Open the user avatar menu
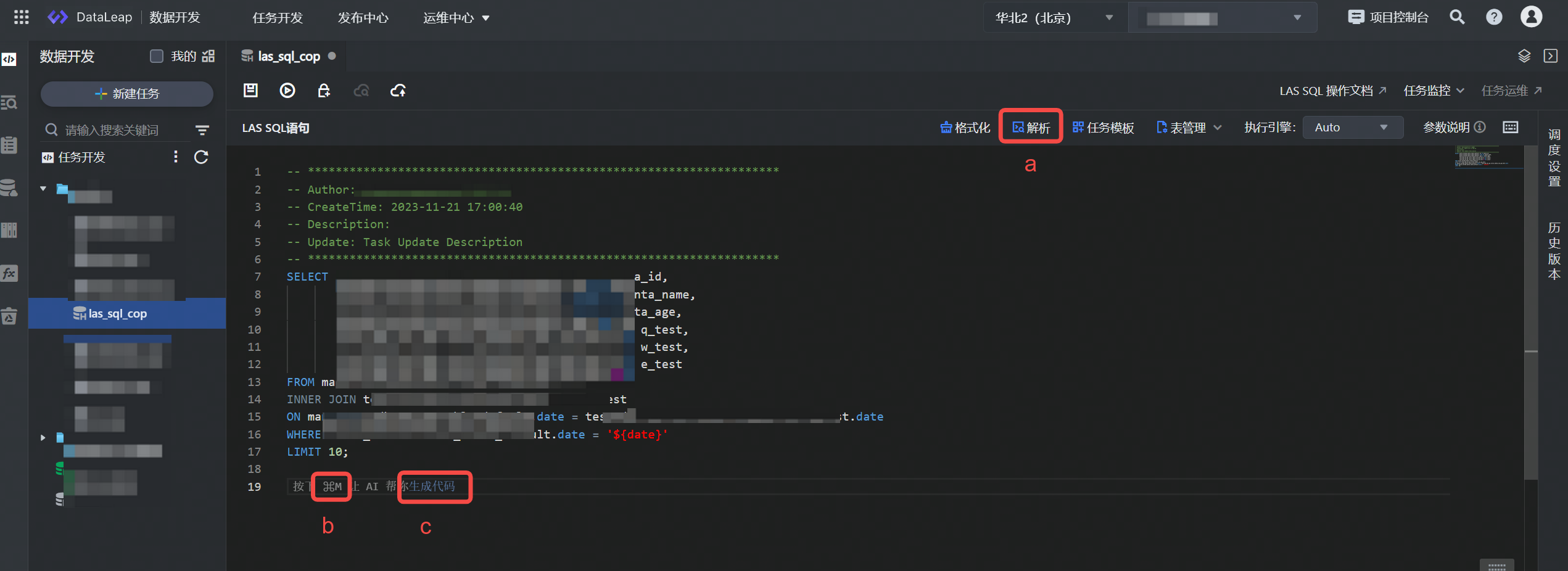Screen dimensions: 1568x571 coord(1531,17)
